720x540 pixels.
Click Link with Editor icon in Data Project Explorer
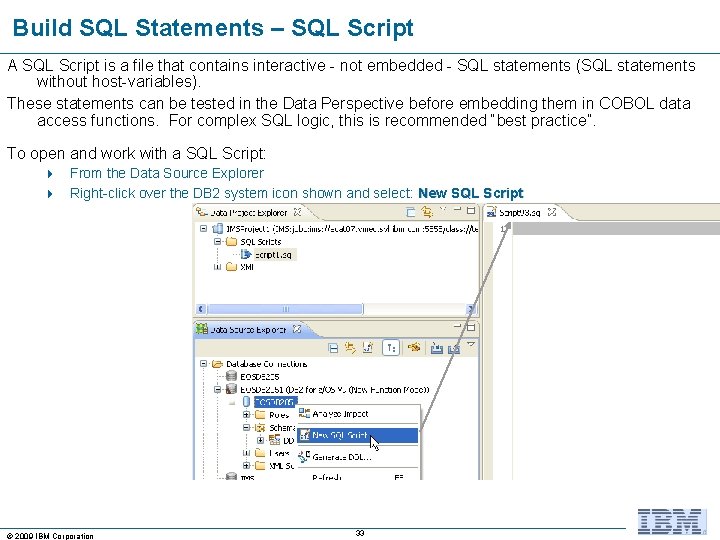(427, 212)
